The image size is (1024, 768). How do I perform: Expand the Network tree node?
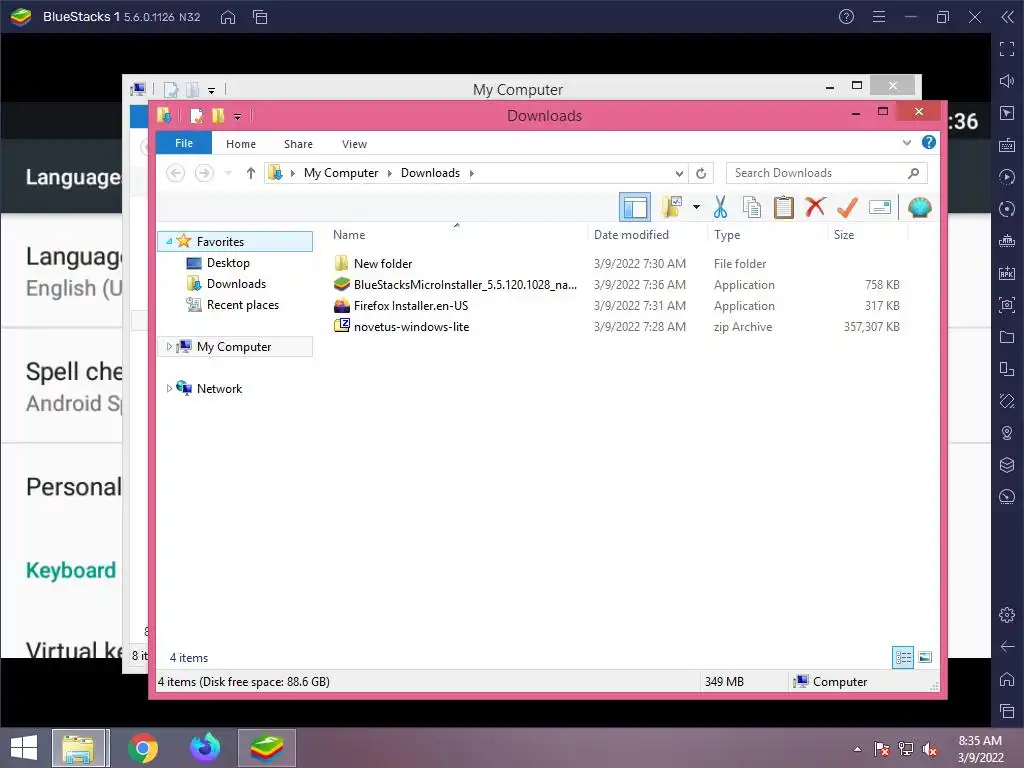coord(169,388)
